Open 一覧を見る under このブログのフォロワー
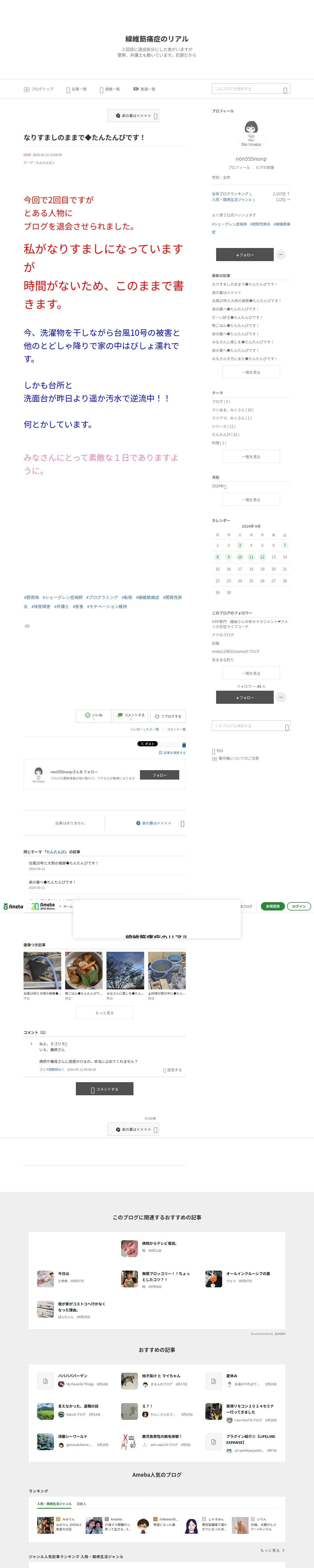This screenshot has width=314, height=1568. (251, 673)
